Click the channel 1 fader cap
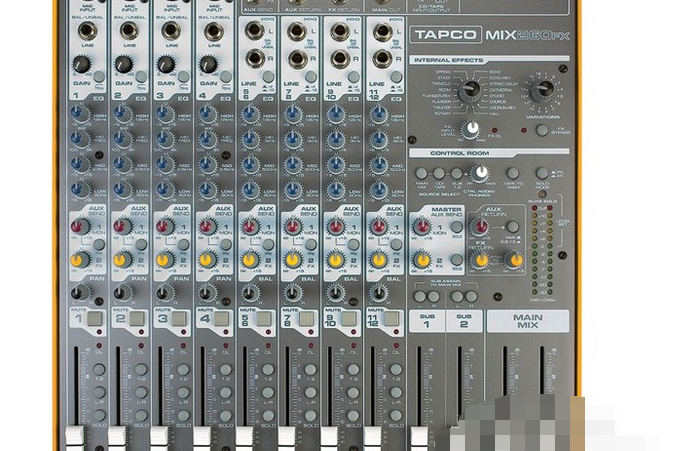Viewport: 677px width, 451px height. click(x=74, y=436)
